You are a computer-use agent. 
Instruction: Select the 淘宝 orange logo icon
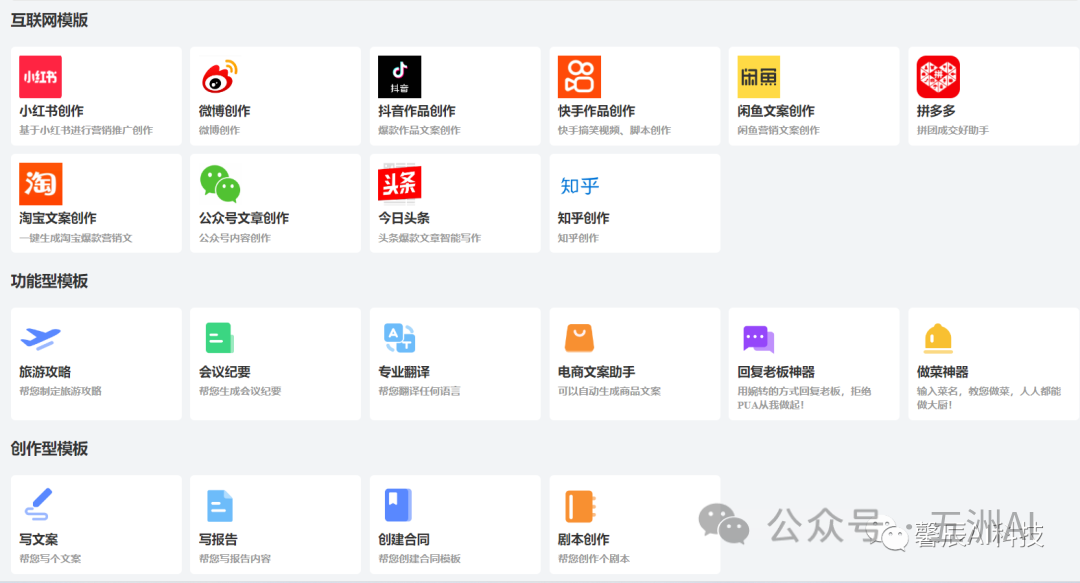pyautogui.click(x=40, y=184)
